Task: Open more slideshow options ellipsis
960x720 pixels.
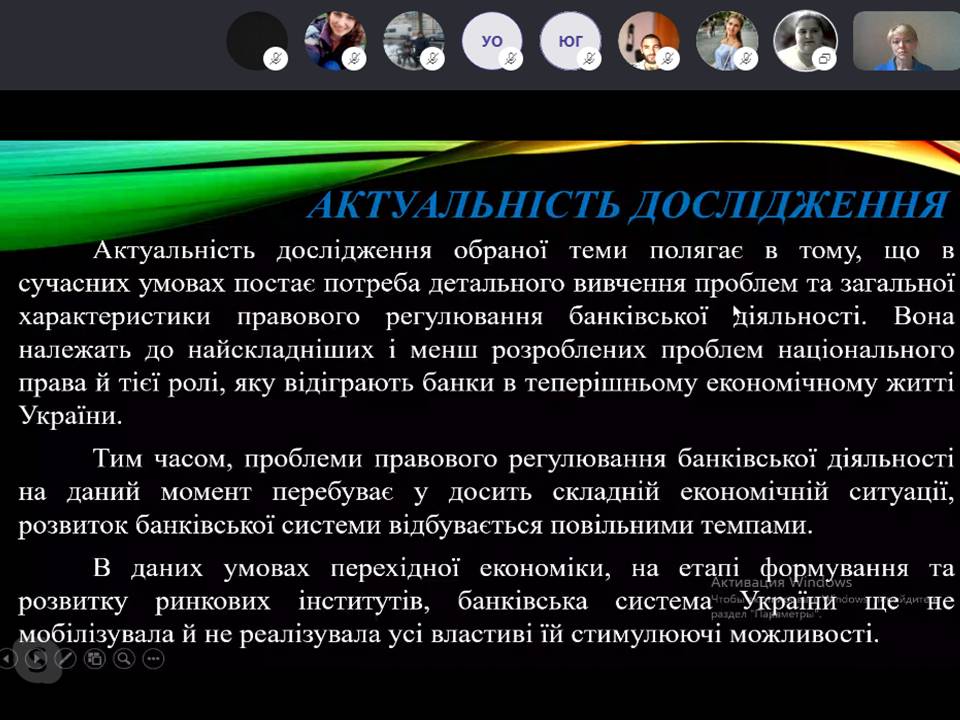Action: point(152,658)
